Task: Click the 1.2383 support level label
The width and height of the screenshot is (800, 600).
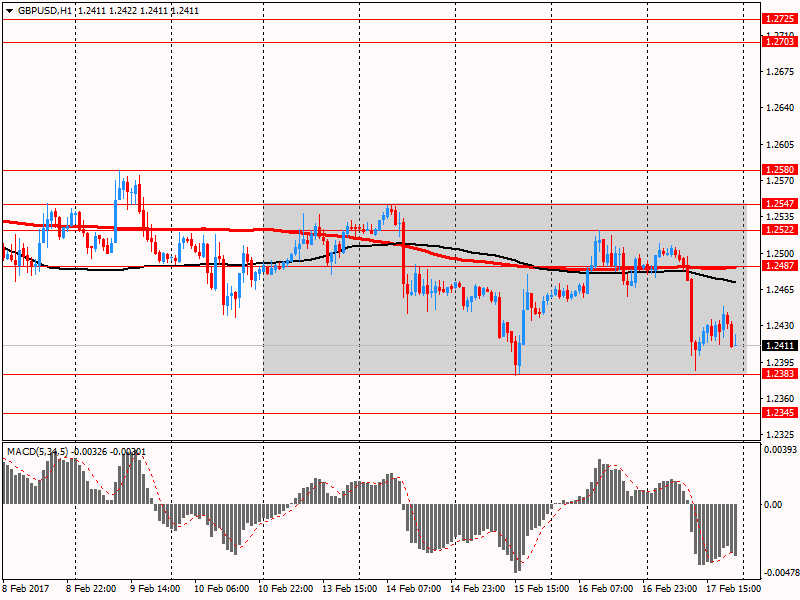Action: [x=779, y=374]
